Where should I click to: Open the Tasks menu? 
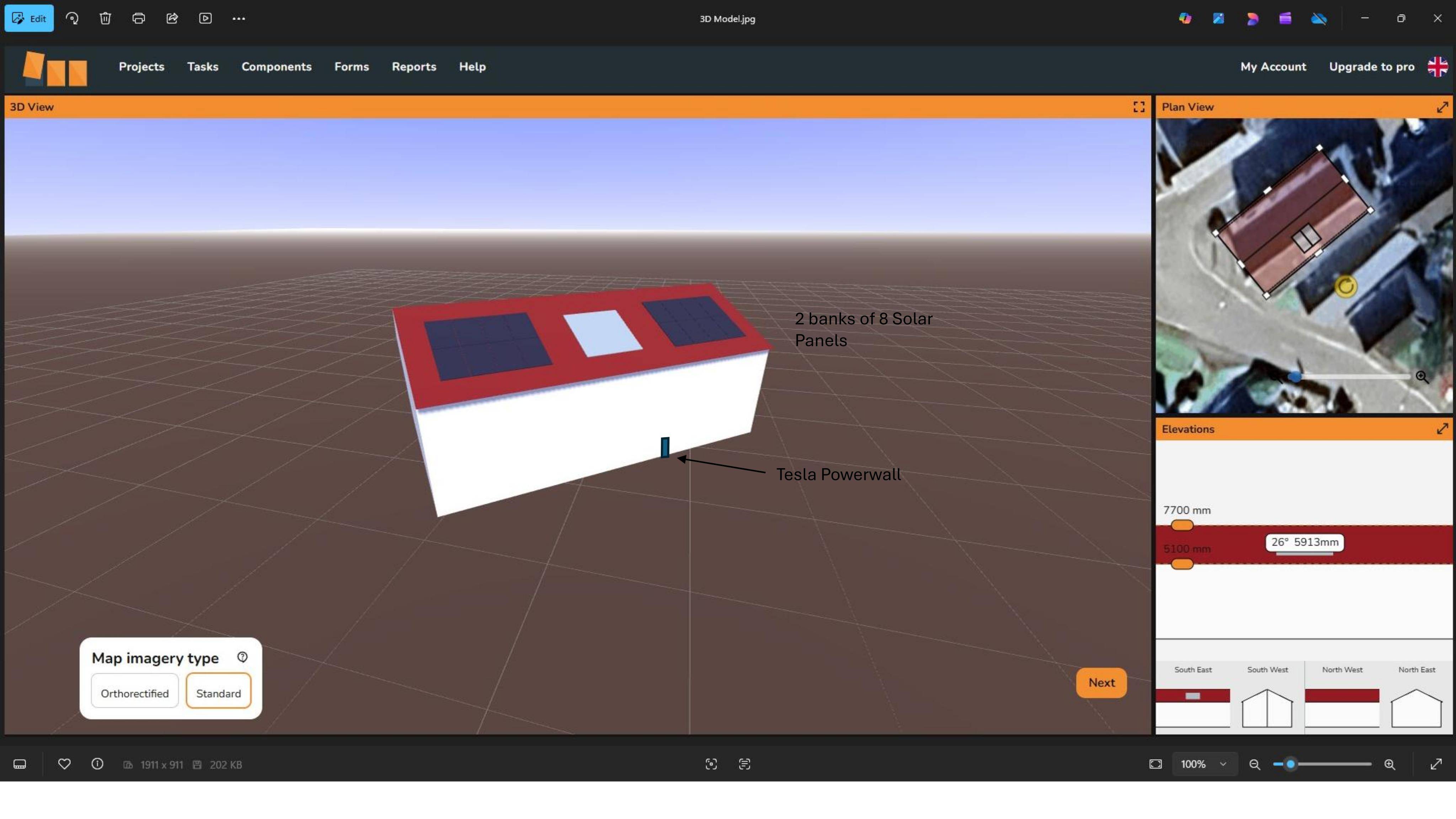click(203, 67)
